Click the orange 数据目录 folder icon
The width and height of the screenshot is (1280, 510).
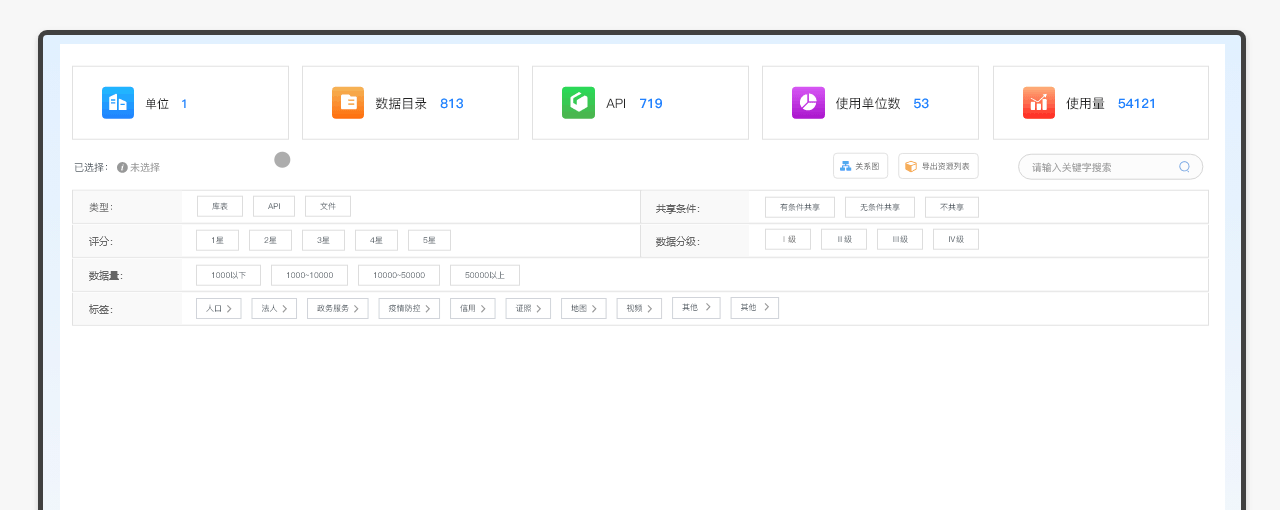[x=348, y=103]
